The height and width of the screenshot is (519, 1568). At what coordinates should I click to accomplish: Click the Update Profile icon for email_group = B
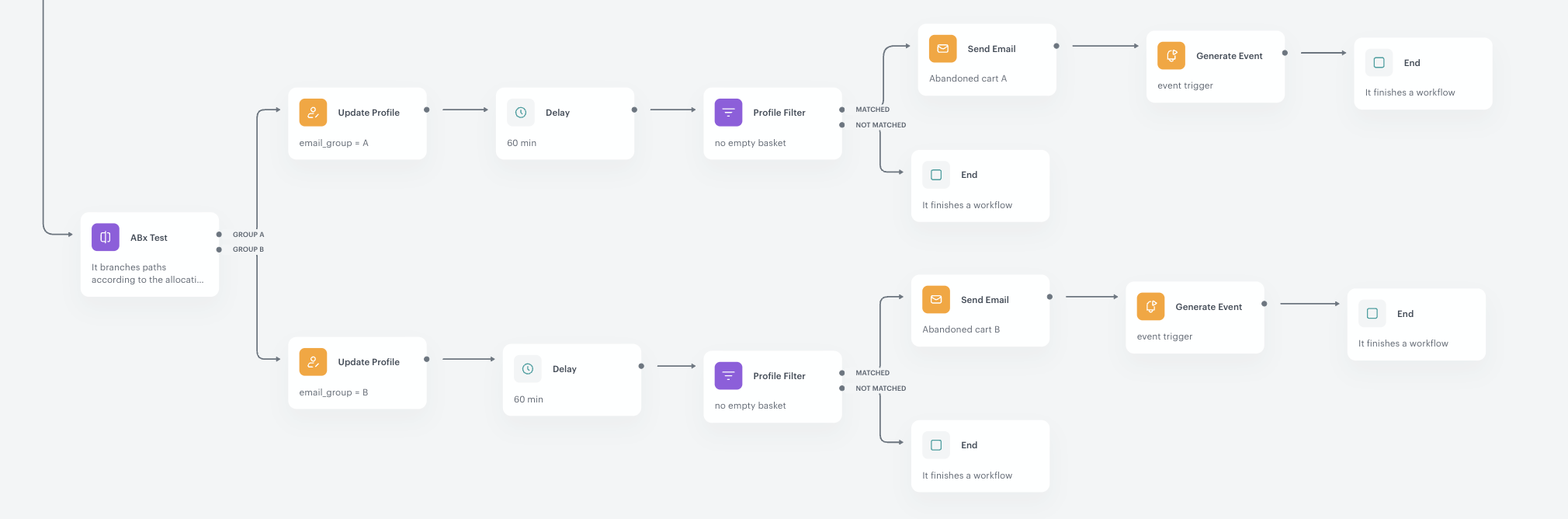313,362
